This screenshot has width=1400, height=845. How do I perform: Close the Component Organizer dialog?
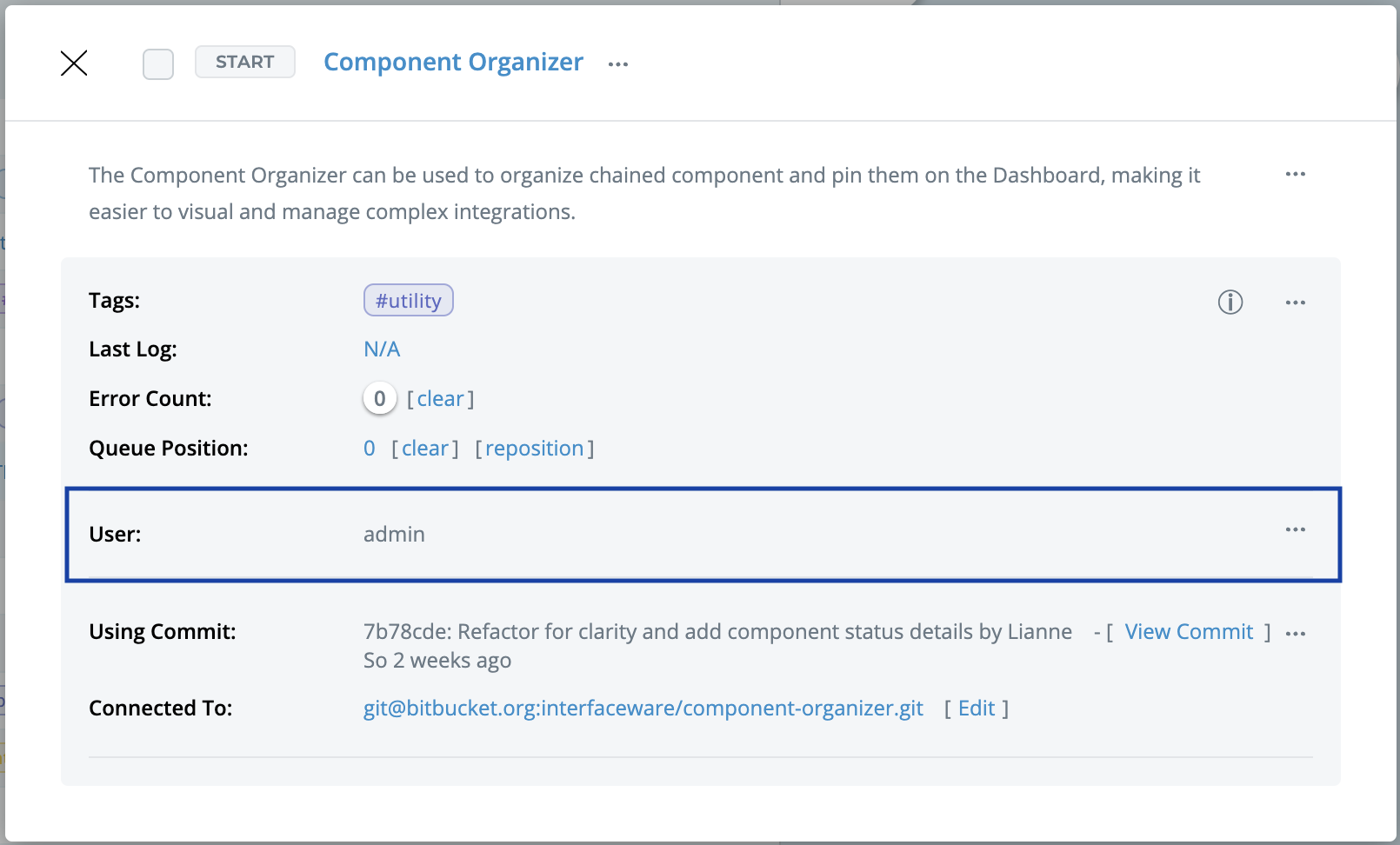74,63
